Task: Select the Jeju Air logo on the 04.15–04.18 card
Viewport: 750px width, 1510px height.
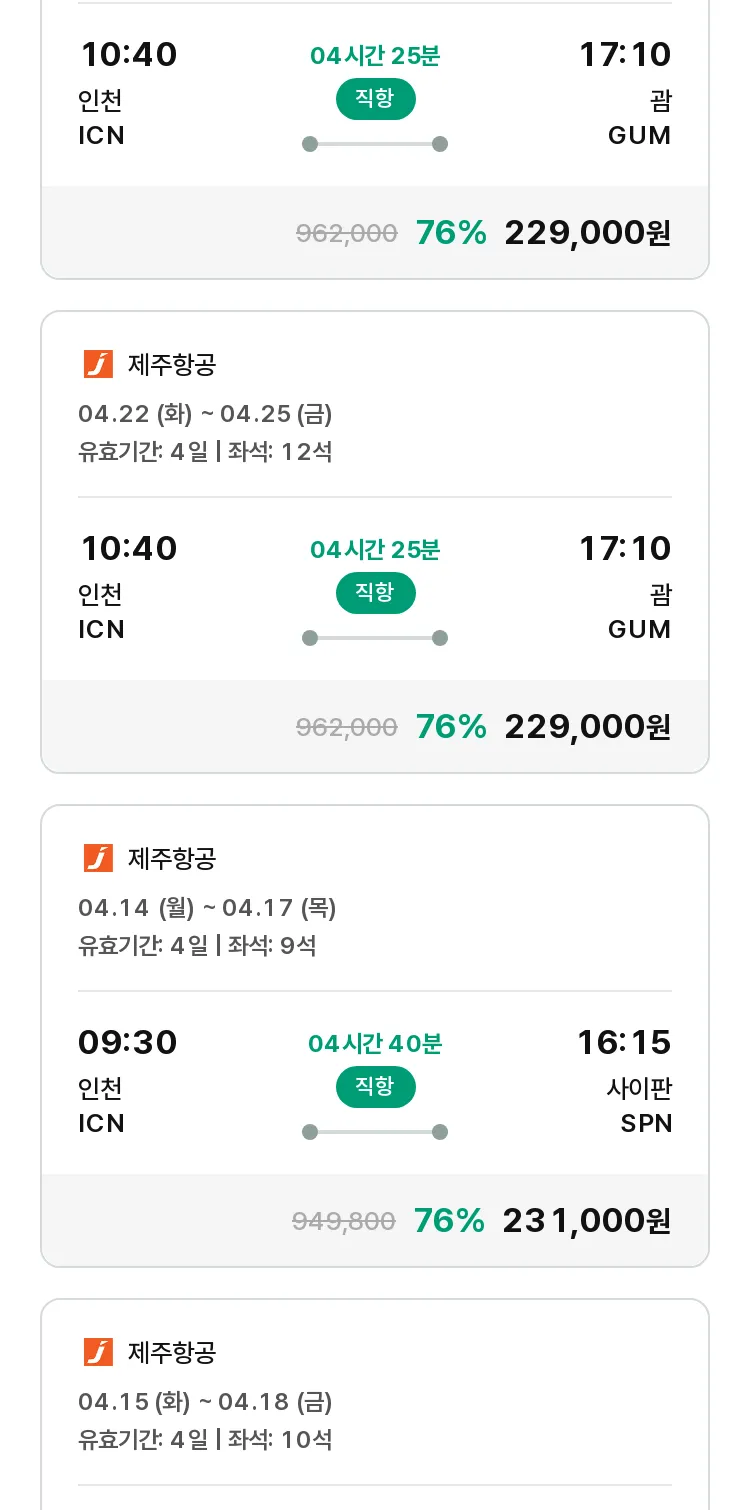Action: [x=98, y=1353]
